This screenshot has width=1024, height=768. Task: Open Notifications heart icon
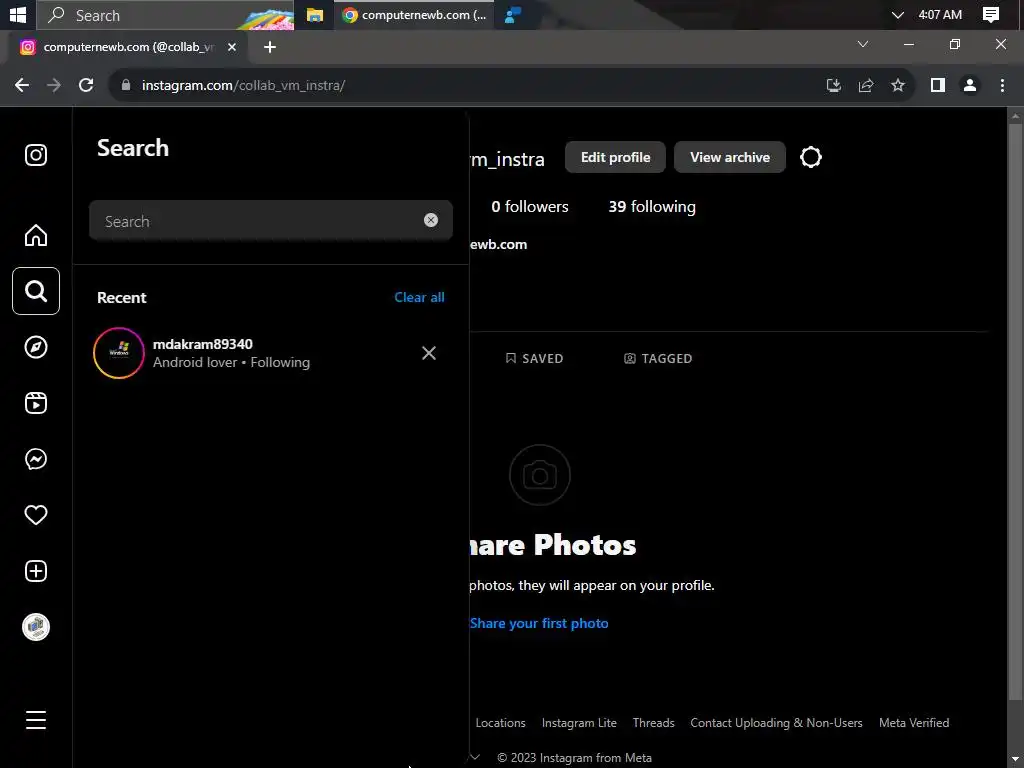36,515
